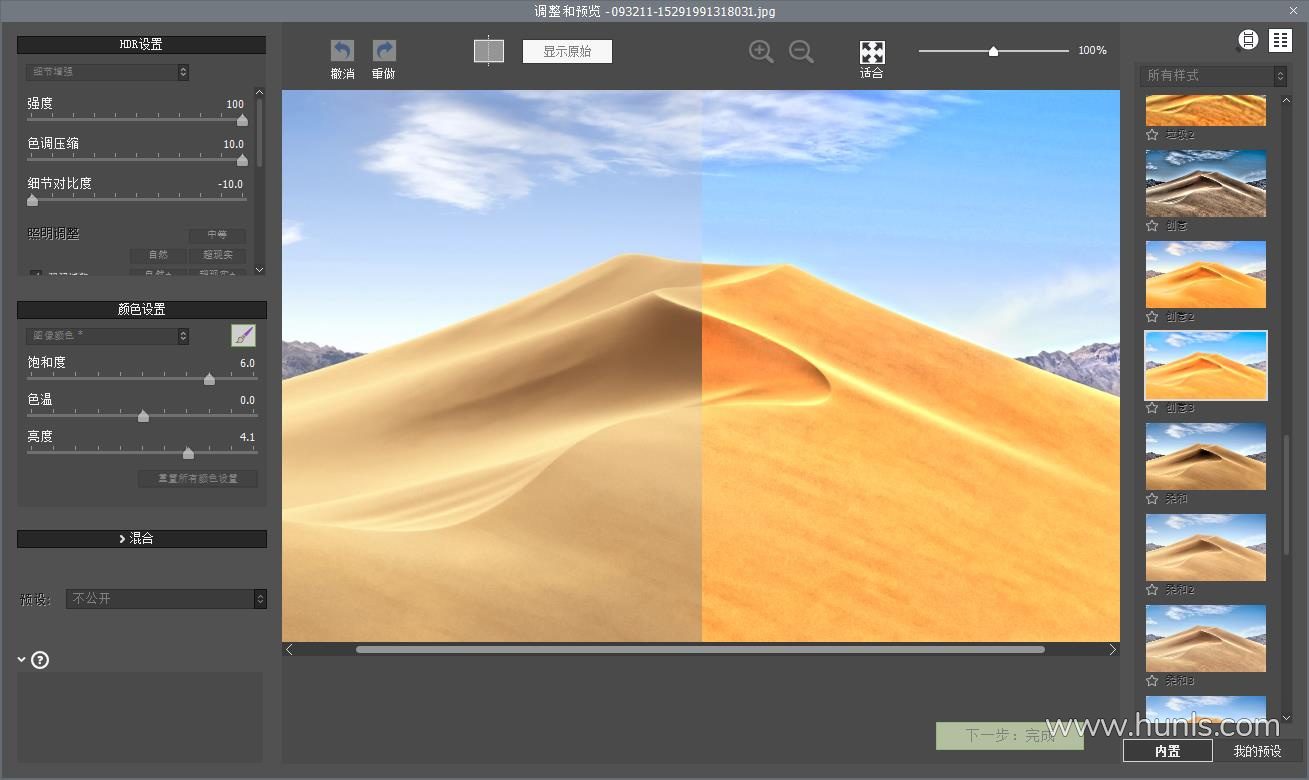This screenshot has height=780, width=1309.
Task: Click the zoom percentage slider handle
Action: click(993, 51)
